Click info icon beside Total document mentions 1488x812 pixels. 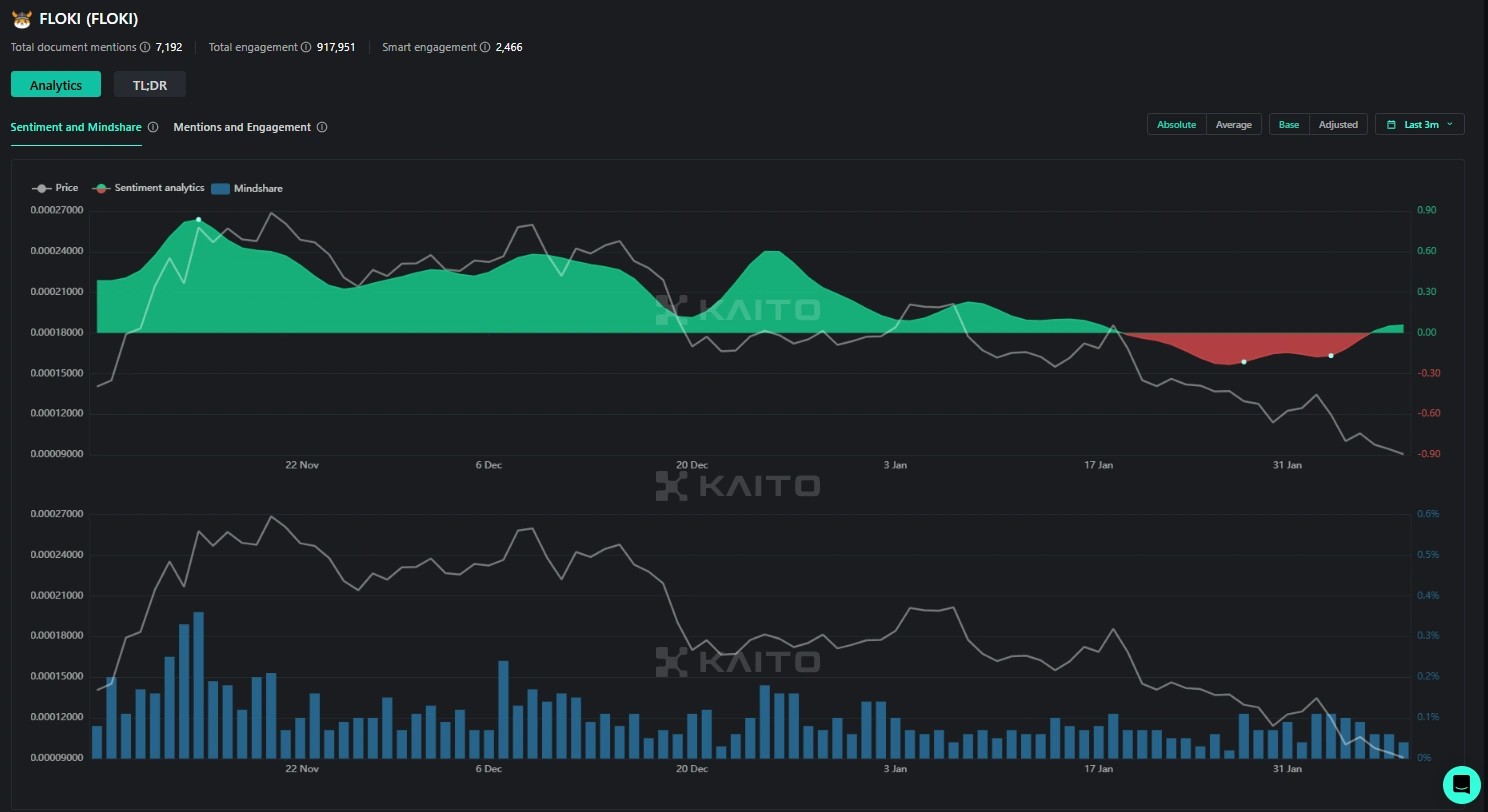[x=145, y=47]
